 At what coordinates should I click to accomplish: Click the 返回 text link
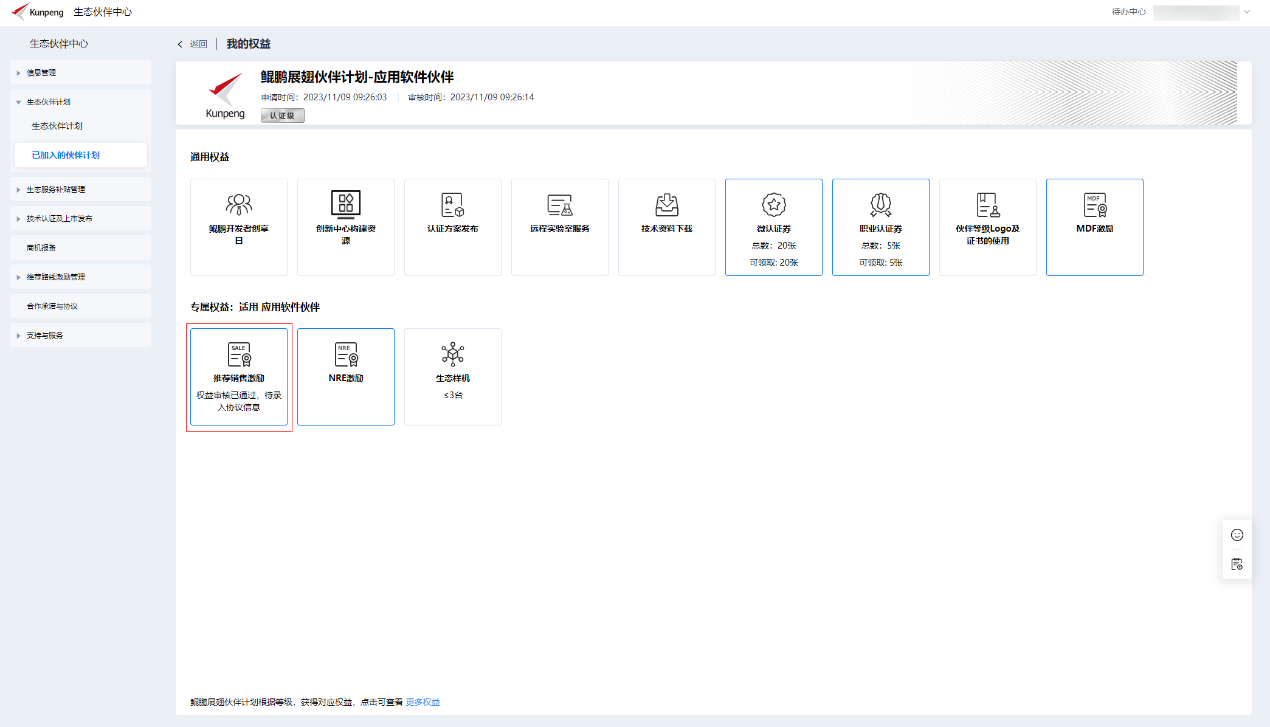198,44
